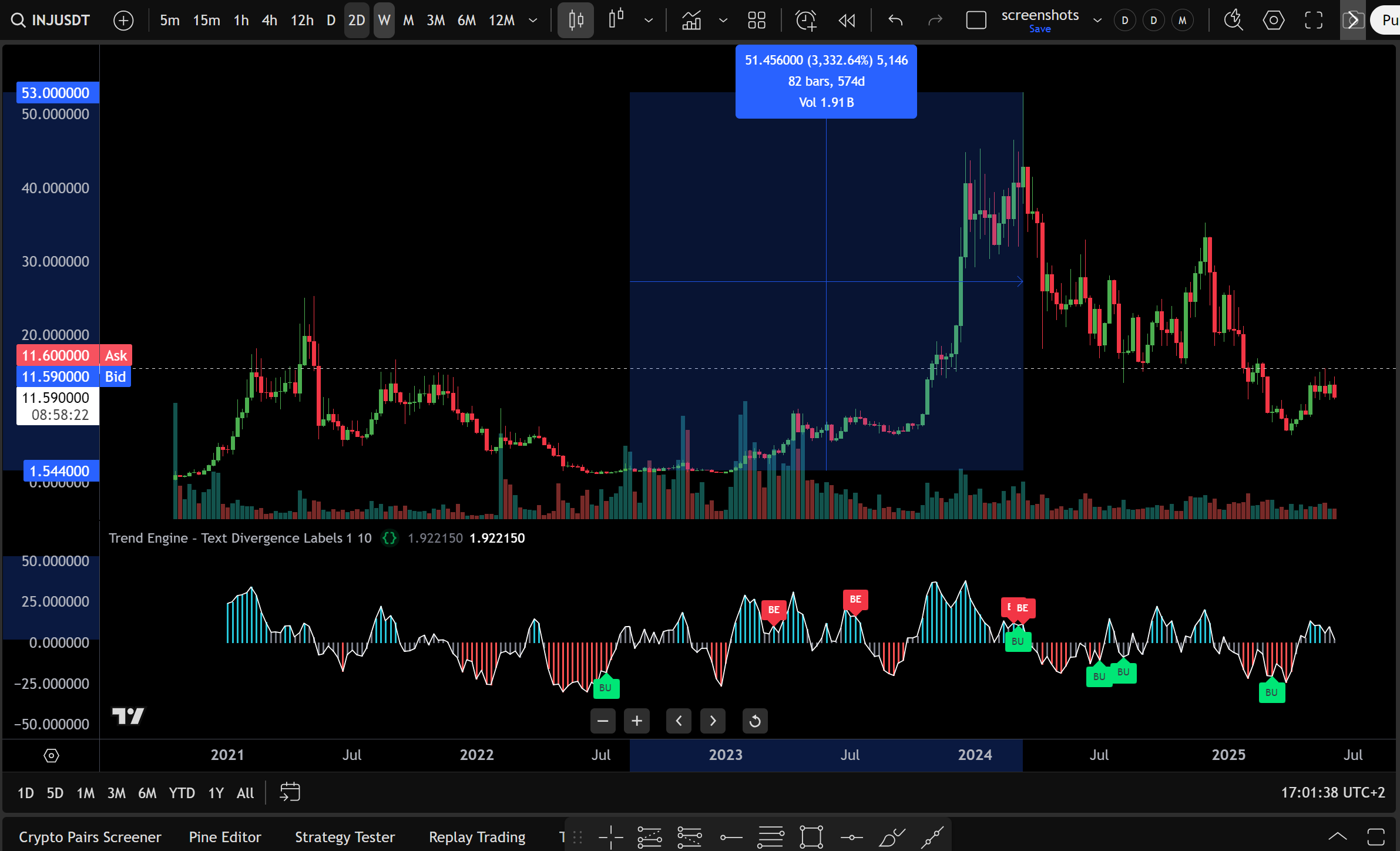This screenshot has height=851, width=1400.
Task: Select the crosshair tool in floating toolbar
Action: pyautogui.click(x=610, y=837)
